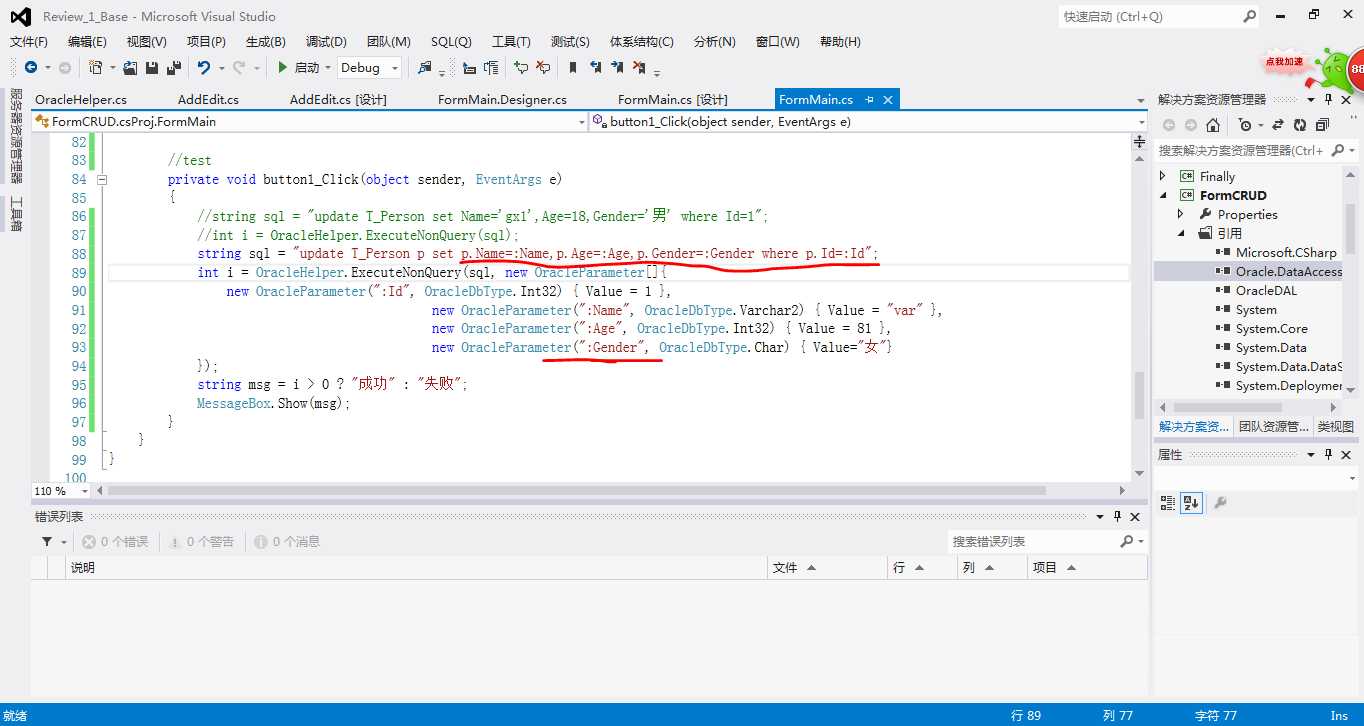The width and height of the screenshot is (1364, 726).
Task: Toggle the 0 个消息 messages filter
Action: pyautogui.click(x=287, y=541)
